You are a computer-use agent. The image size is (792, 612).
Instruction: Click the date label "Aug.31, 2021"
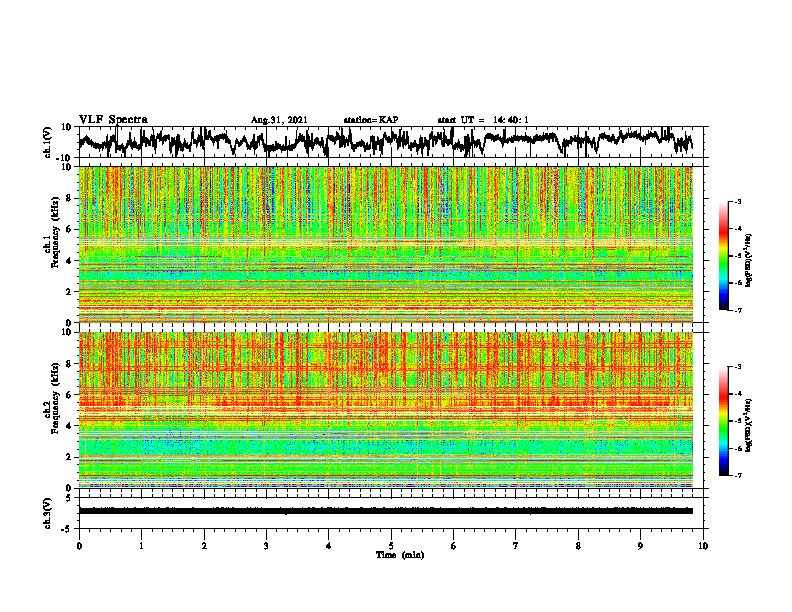(279, 120)
